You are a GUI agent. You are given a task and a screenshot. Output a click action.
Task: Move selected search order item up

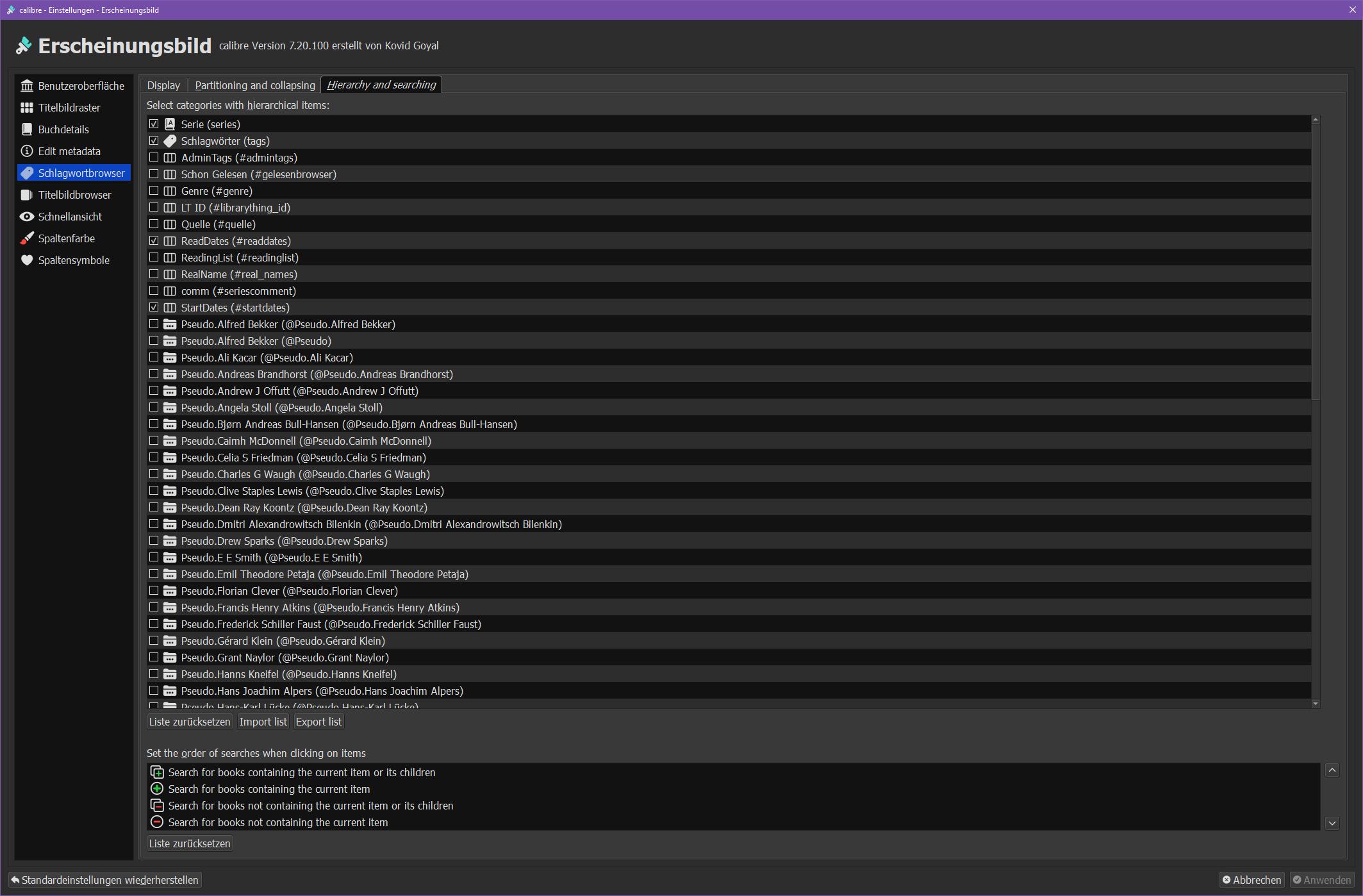point(1332,770)
